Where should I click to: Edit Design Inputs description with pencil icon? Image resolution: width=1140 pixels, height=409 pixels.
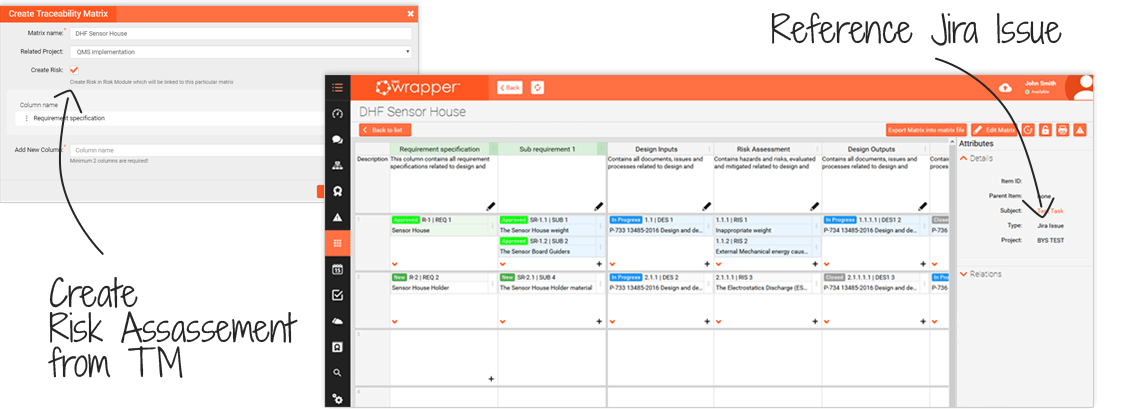click(x=707, y=206)
